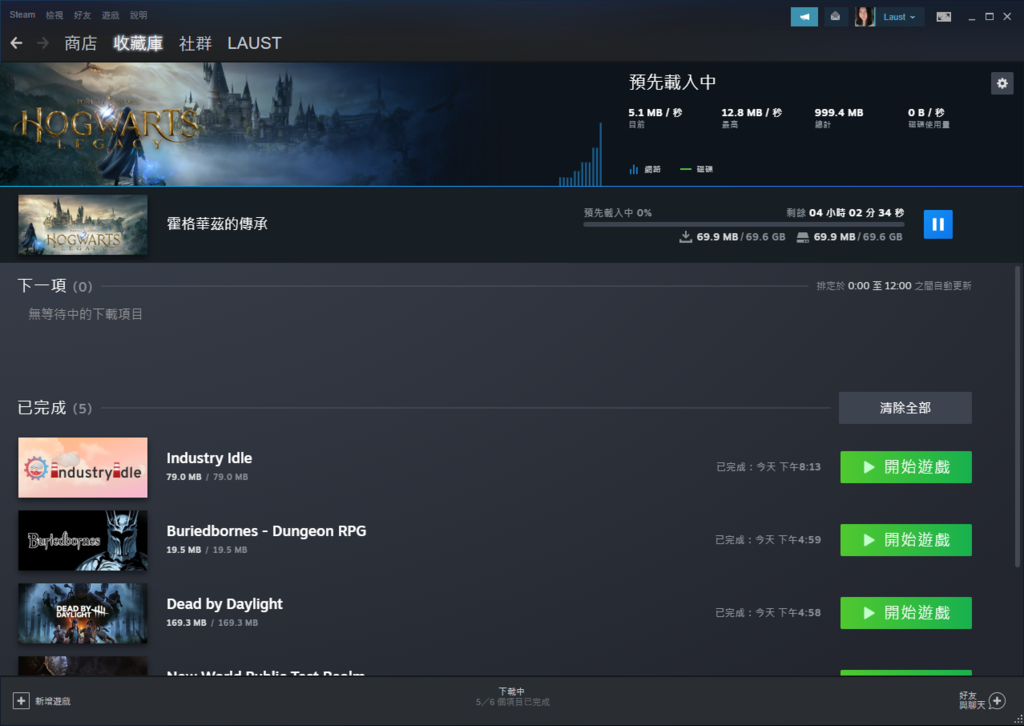Viewport: 1024px width, 726px height.
Task: Open friends and chat plus icon
Action: 997,701
